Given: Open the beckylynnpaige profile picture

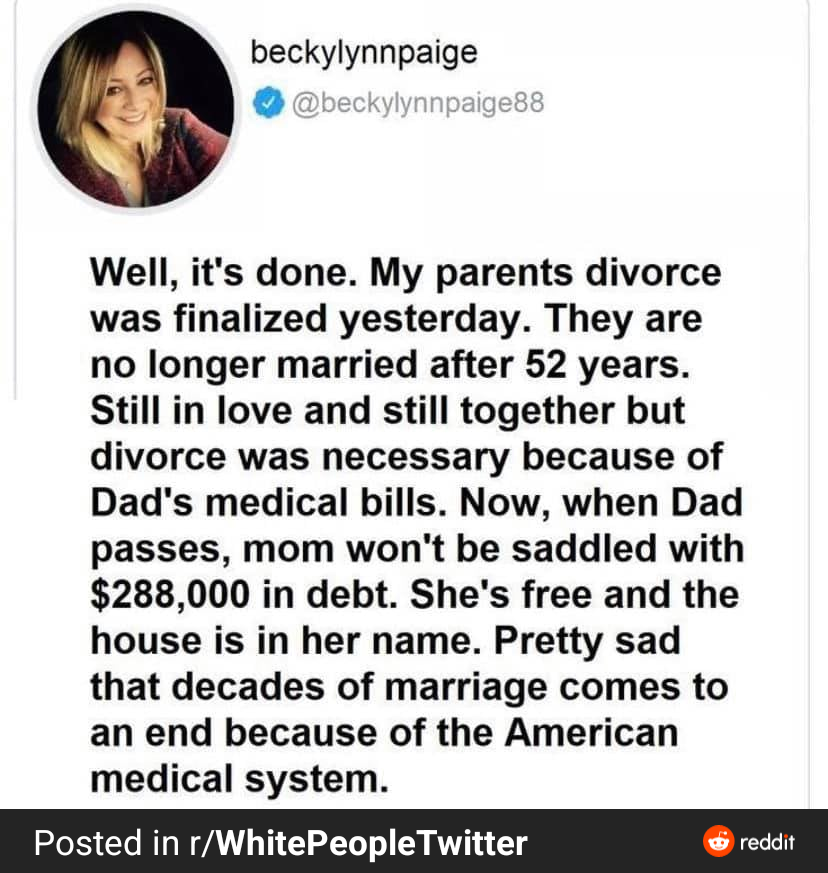Looking at the screenshot, I should click(136, 109).
